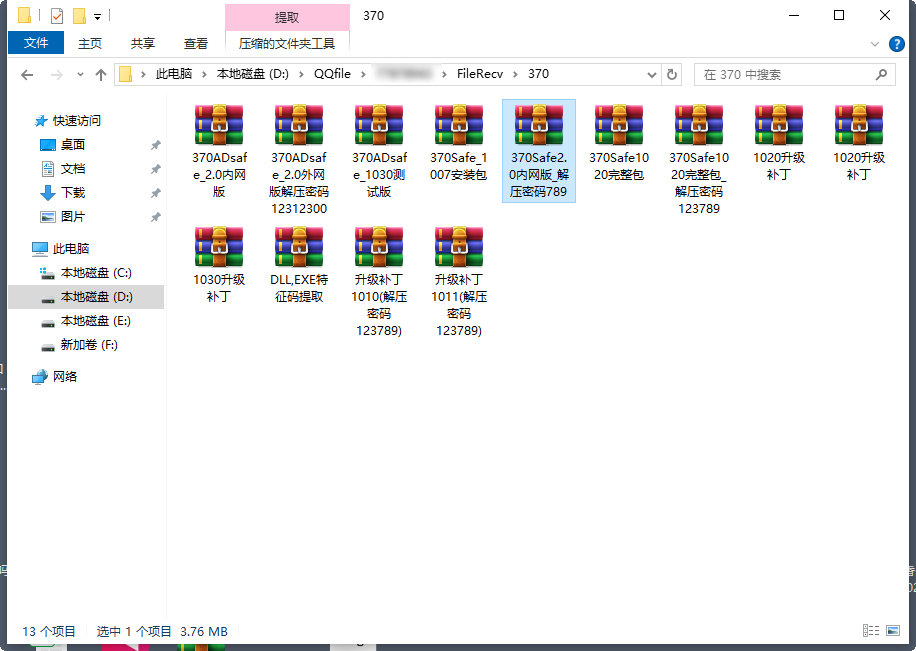Screen dimensions: 916x651
Task: Open the recent locations dropdown arrow
Action: (x=80, y=75)
